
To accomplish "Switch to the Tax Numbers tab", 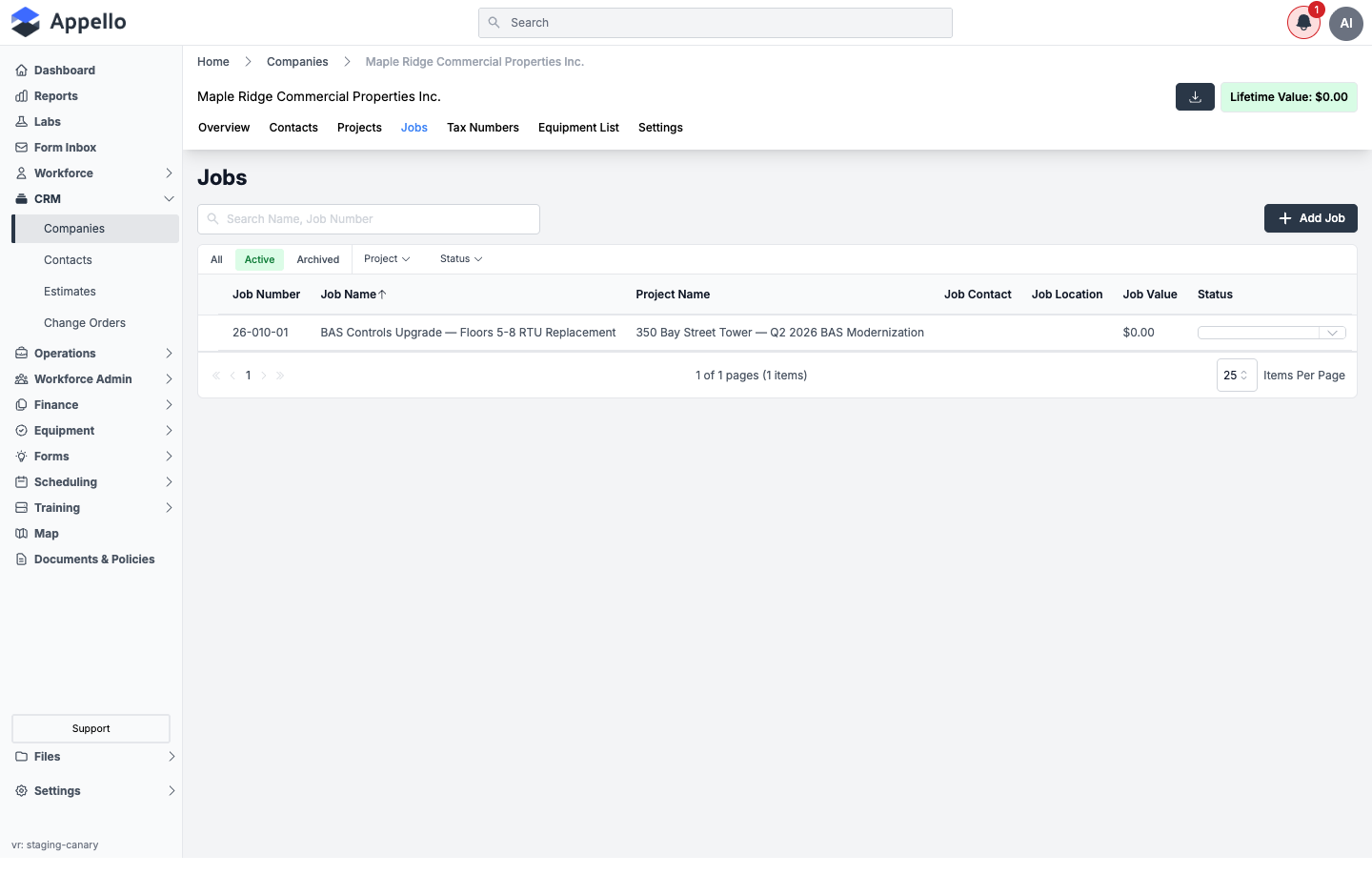I will coord(483,128).
